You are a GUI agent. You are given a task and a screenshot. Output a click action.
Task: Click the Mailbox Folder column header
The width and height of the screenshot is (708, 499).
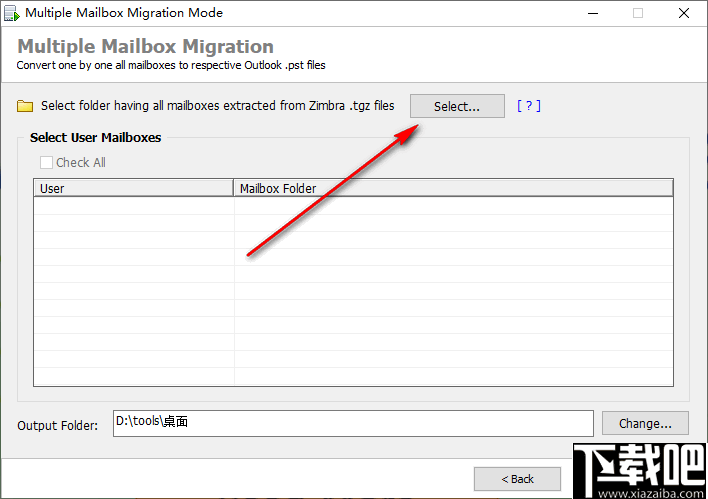tap(453, 188)
